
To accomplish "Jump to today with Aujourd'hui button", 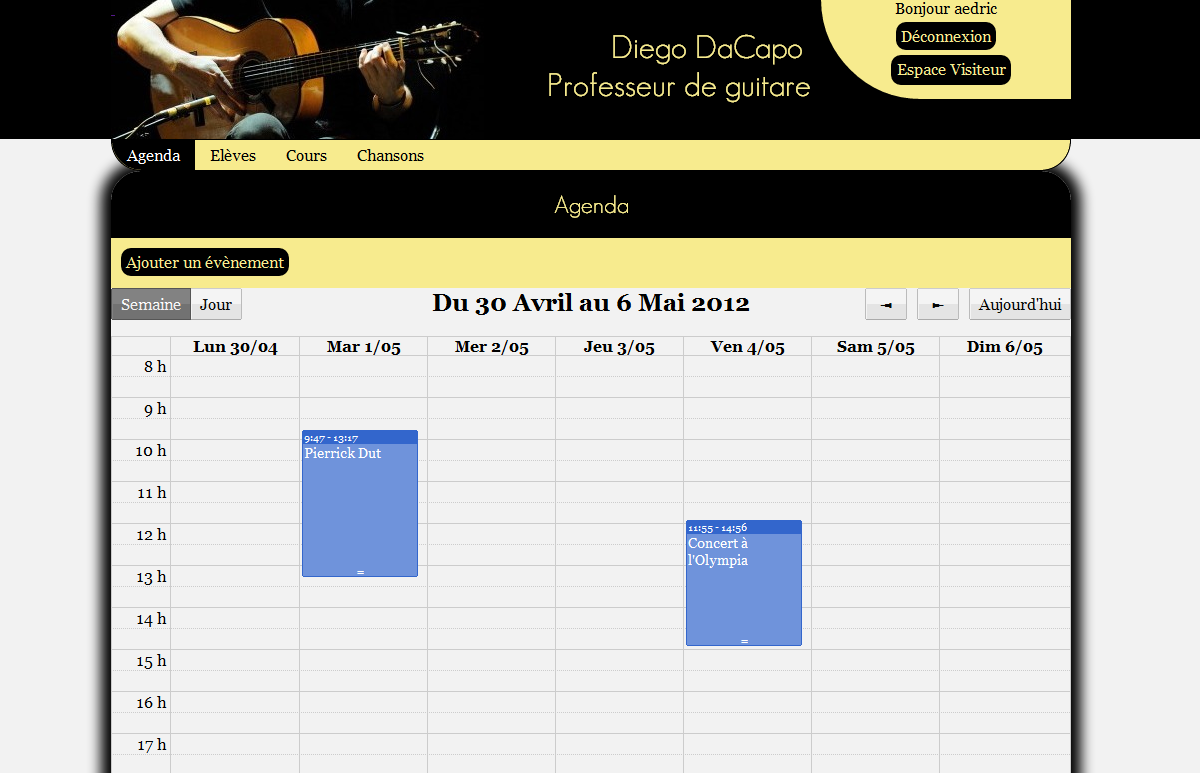I will coord(1019,305).
